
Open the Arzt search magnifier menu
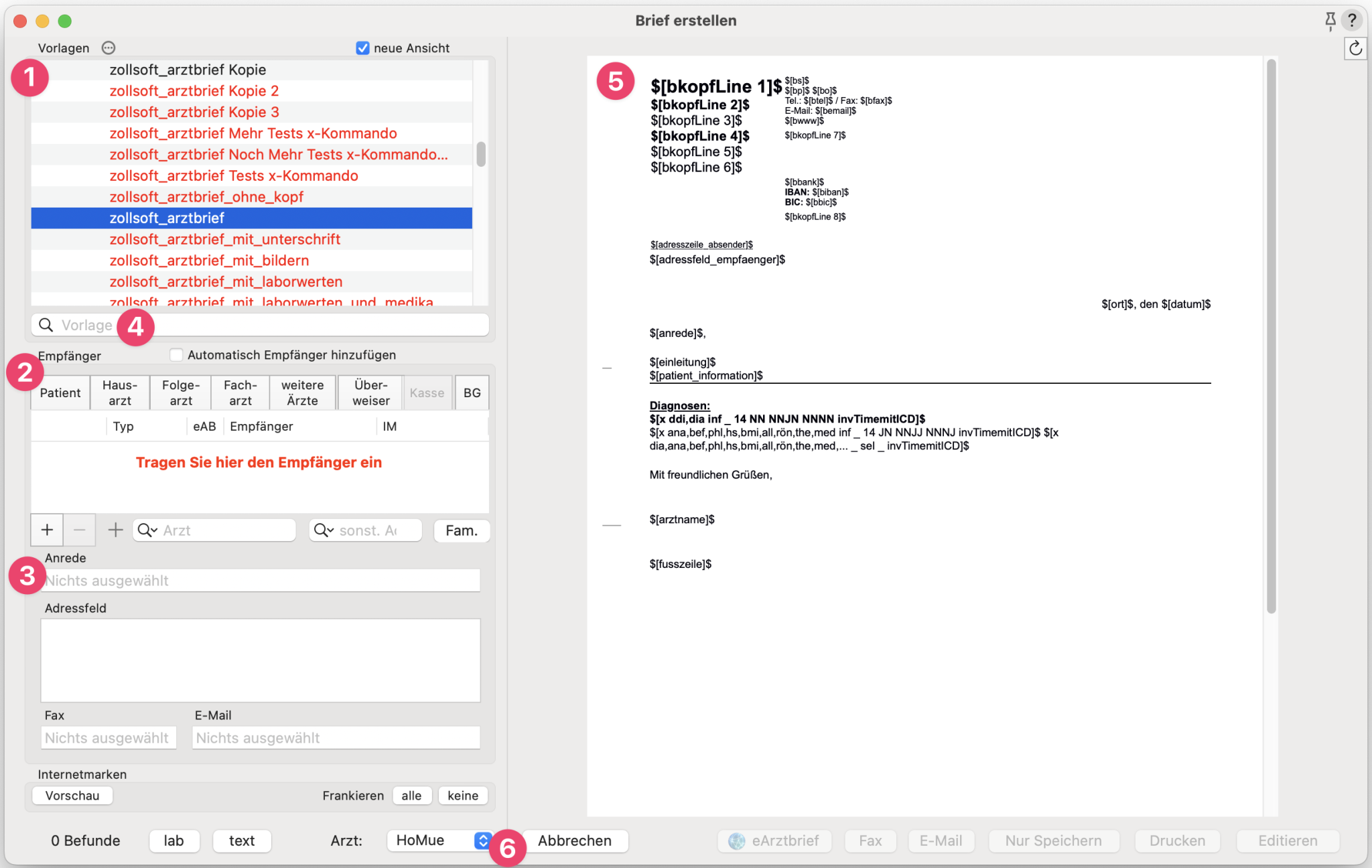tap(147, 530)
